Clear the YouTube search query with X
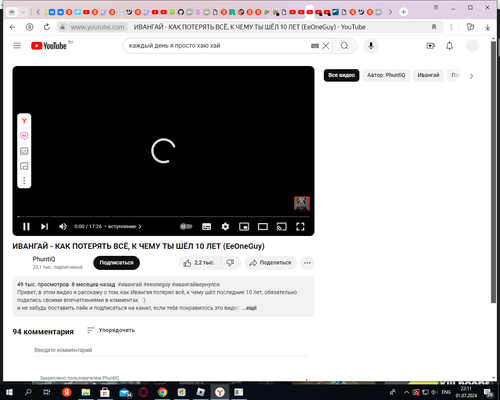This screenshot has height=400, width=500. click(326, 46)
